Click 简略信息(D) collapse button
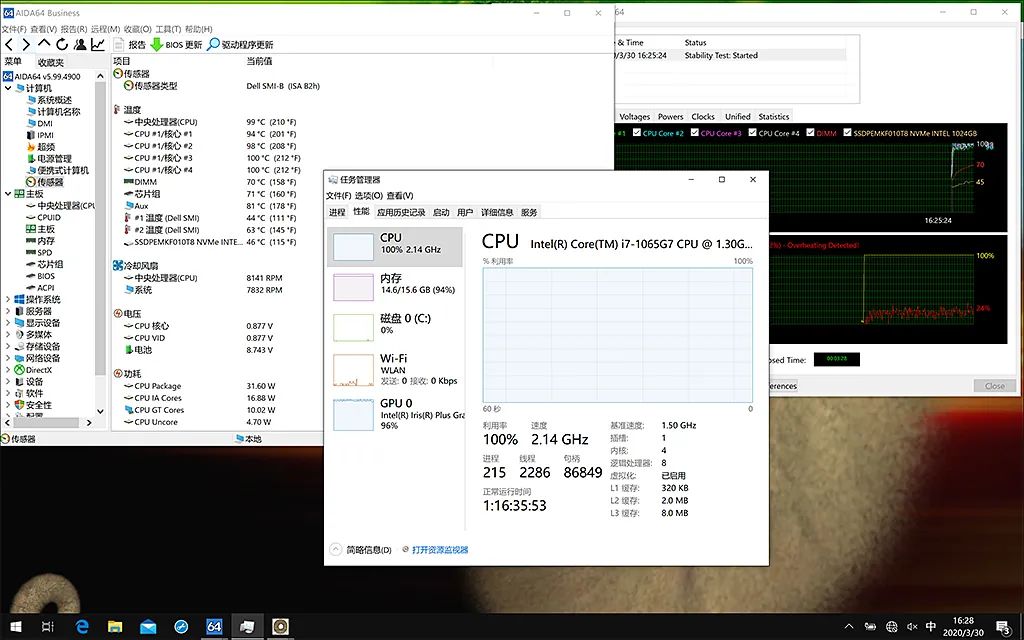Screen dimensions: 1024x640 pyautogui.click(x=361, y=550)
